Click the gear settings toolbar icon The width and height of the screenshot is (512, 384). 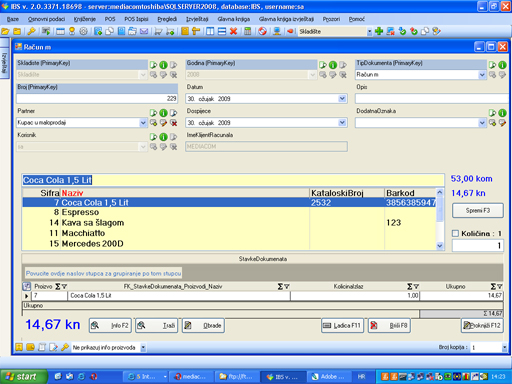83,32
